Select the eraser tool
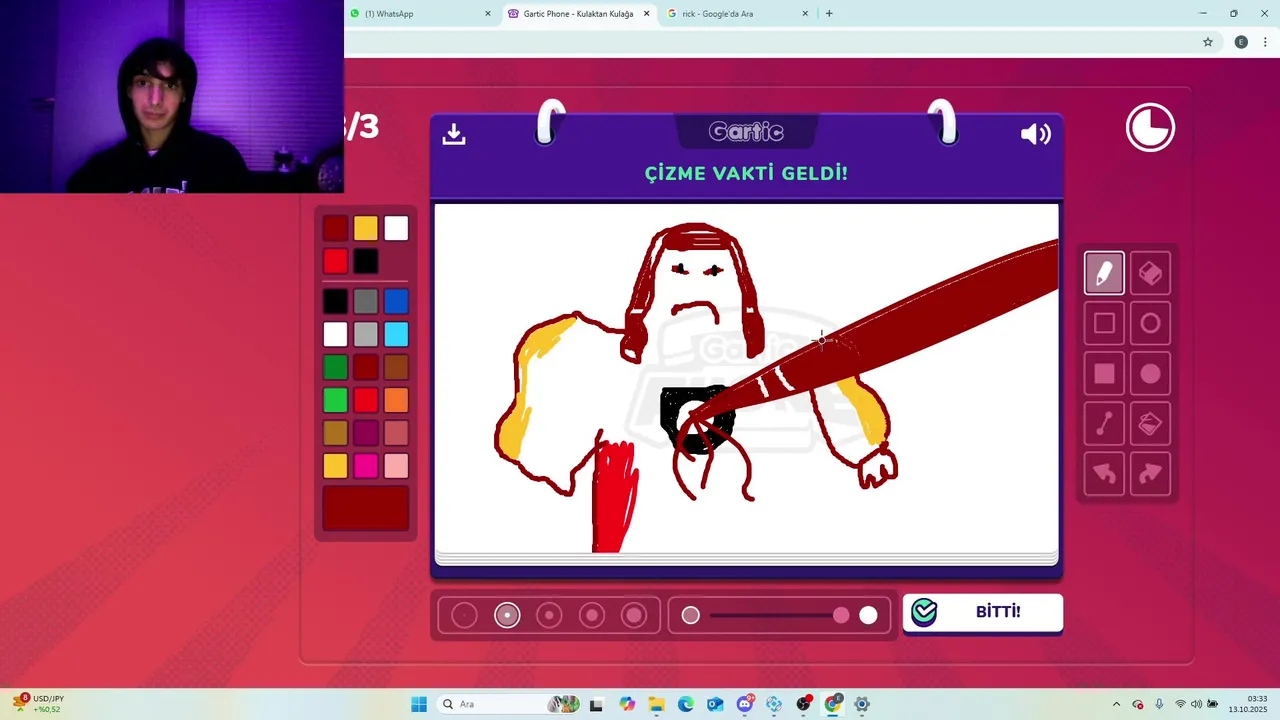The width and height of the screenshot is (1280, 720). (x=1150, y=273)
